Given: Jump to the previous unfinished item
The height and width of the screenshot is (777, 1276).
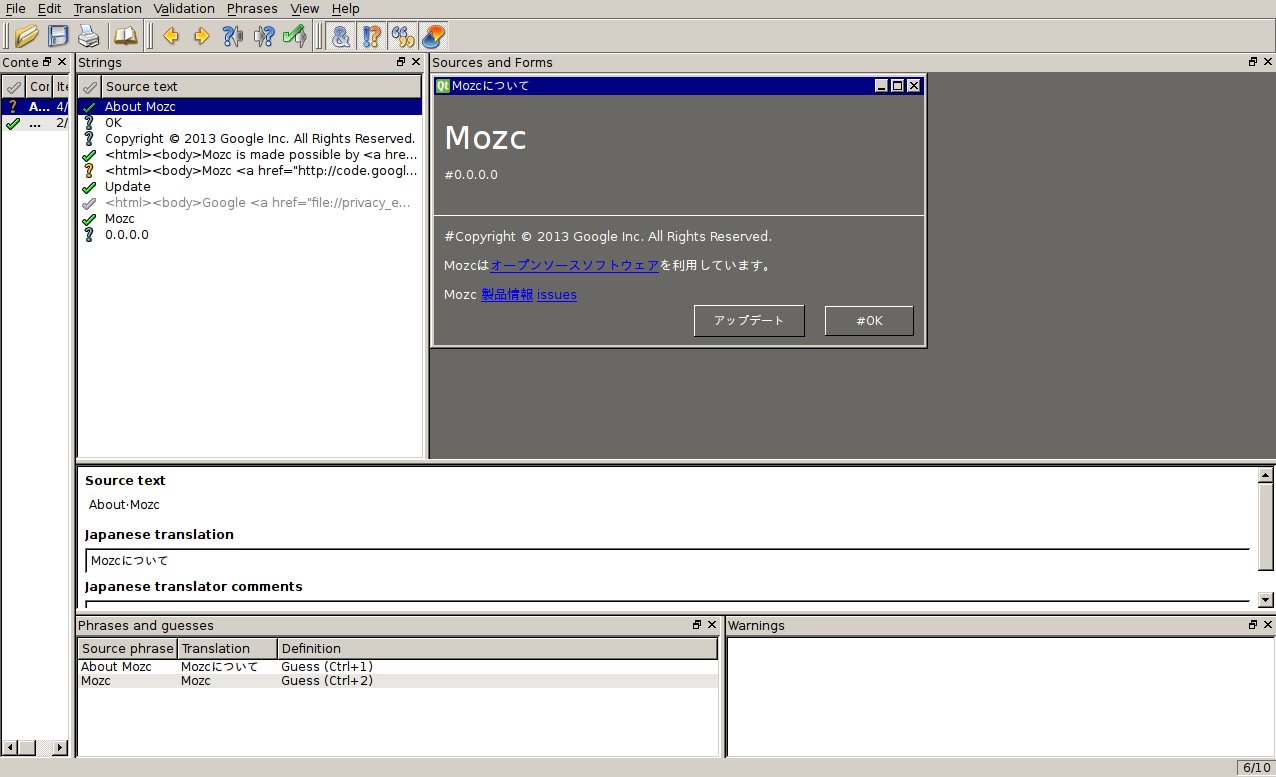Looking at the screenshot, I should pos(233,37).
